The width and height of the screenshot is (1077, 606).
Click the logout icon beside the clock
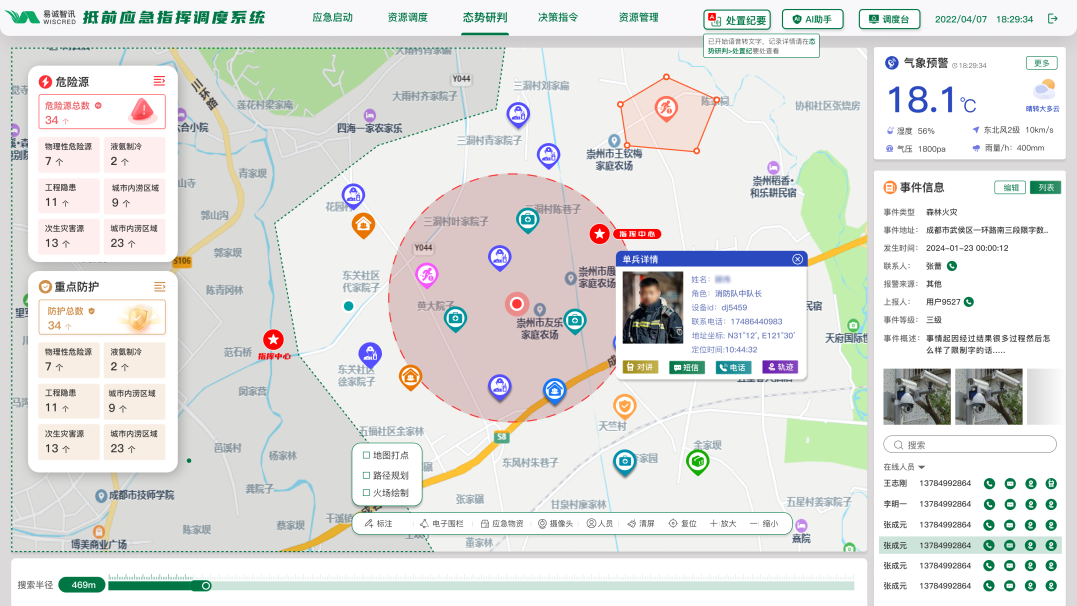[x=1052, y=19]
